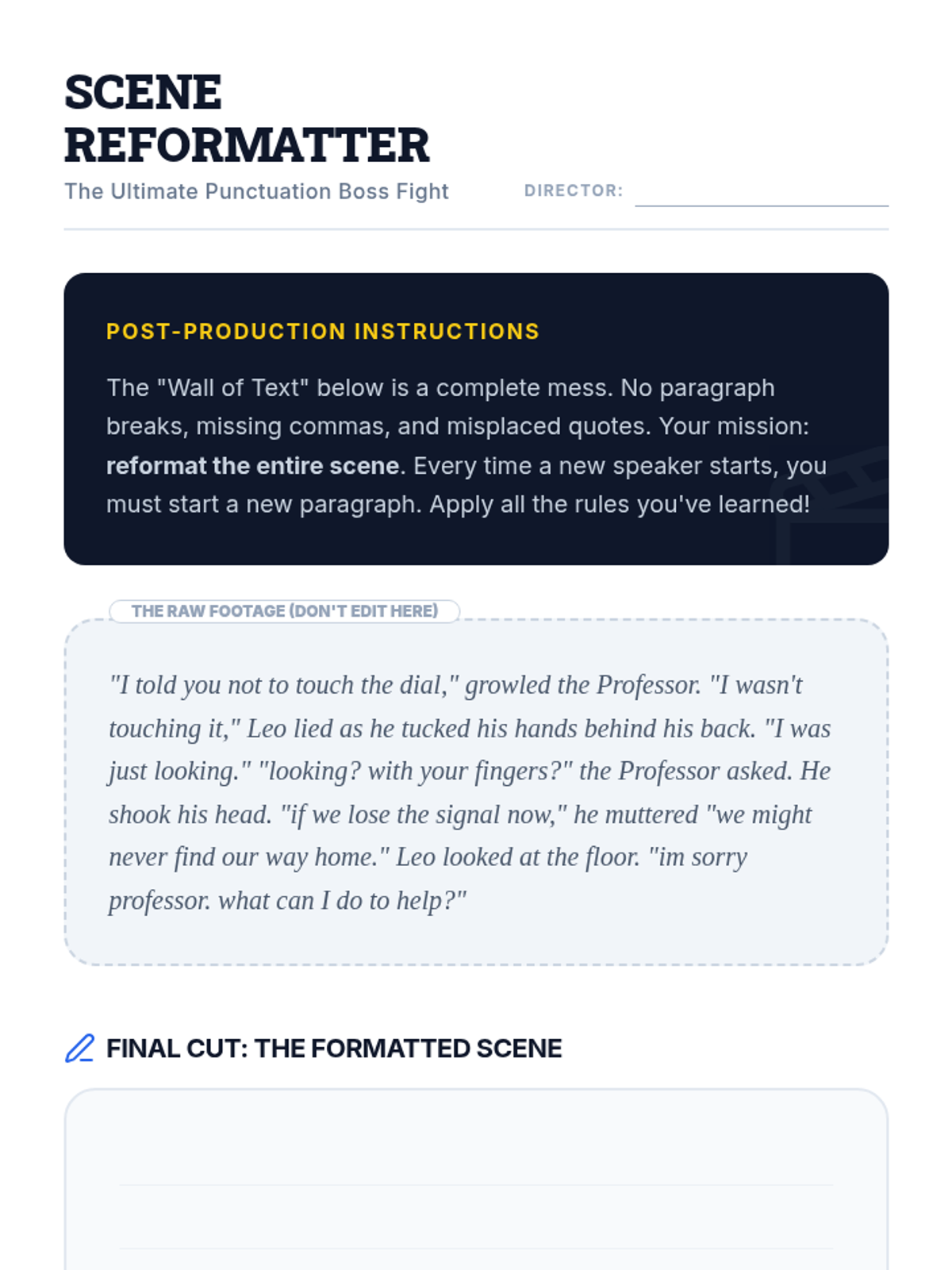Click the text if we lose the signal now
This screenshot has height=1270, width=952.
pyautogui.click(x=424, y=814)
